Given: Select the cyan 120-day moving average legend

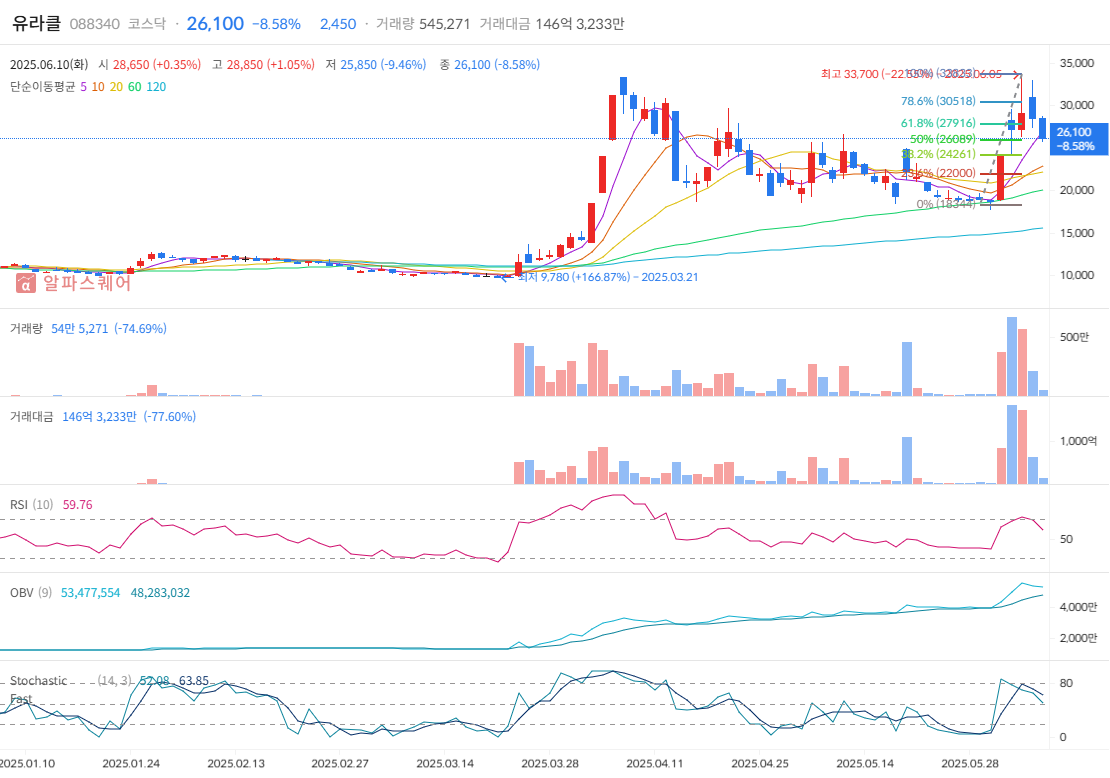Looking at the screenshot, I should (156, 87).
